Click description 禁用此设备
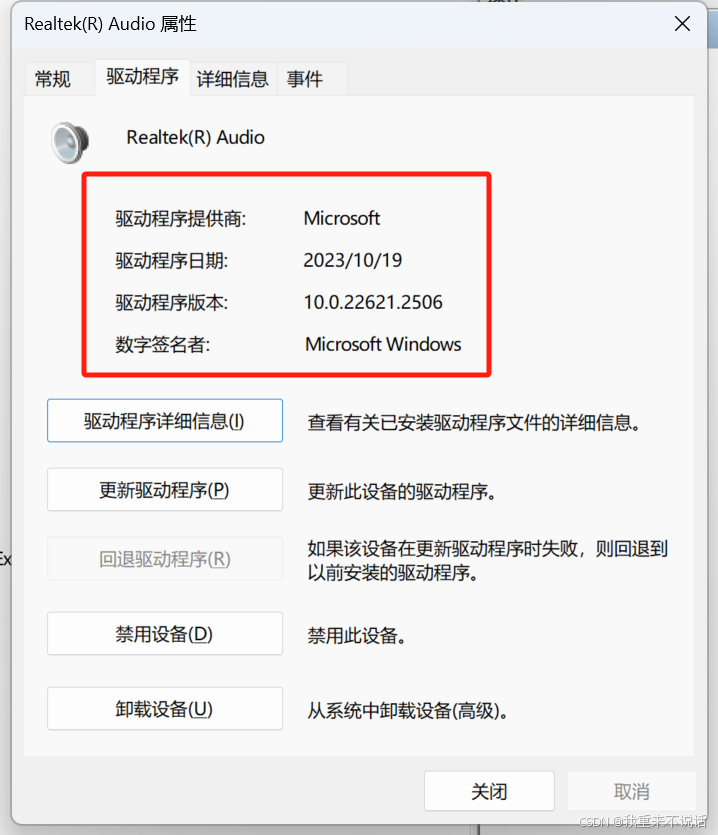718x835 pixels. [357, 635]
